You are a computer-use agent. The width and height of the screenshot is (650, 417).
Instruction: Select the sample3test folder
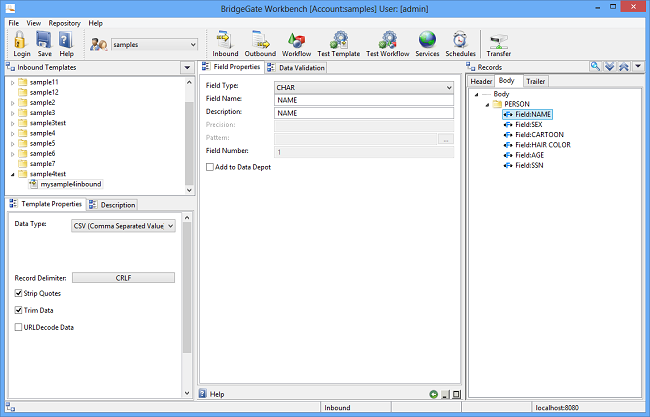click(x=48, y=123)
